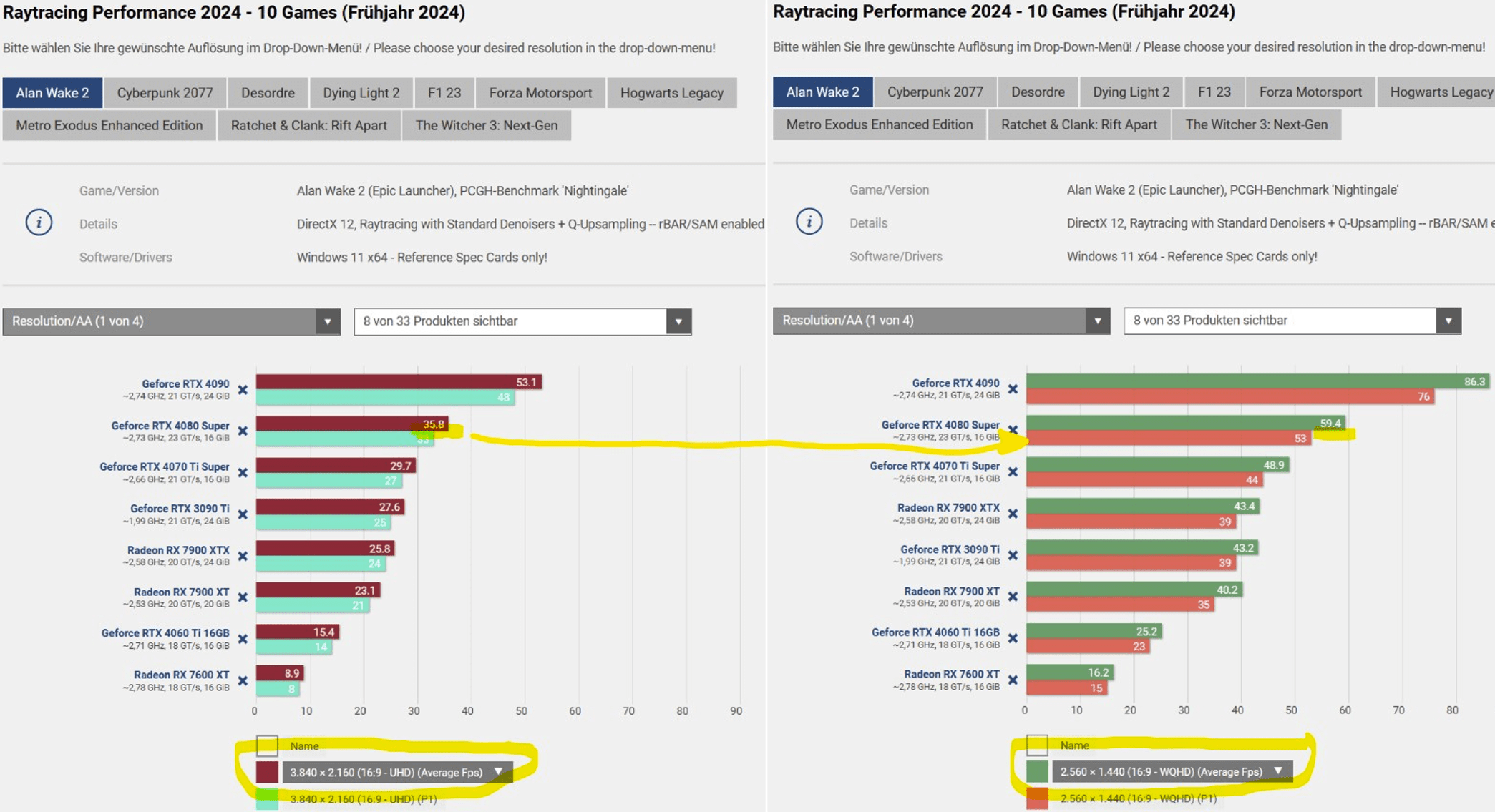Remove Radeon RX 7900 XTX in left chart
This screenshot has height=812, width=1495.
pyautogui.click(x=243, y=556)
